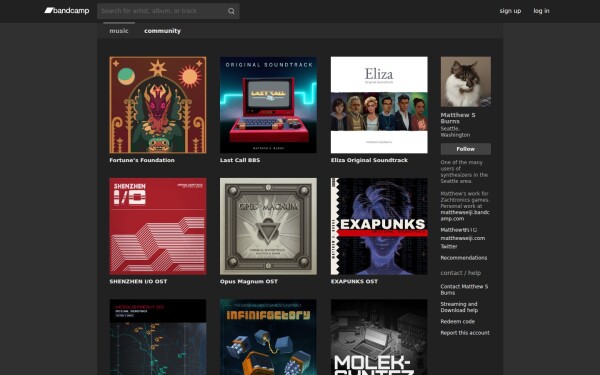This screenshot has width=600, height=375.
Task: Click the search magnifier icon
Action: pos(232,11)
